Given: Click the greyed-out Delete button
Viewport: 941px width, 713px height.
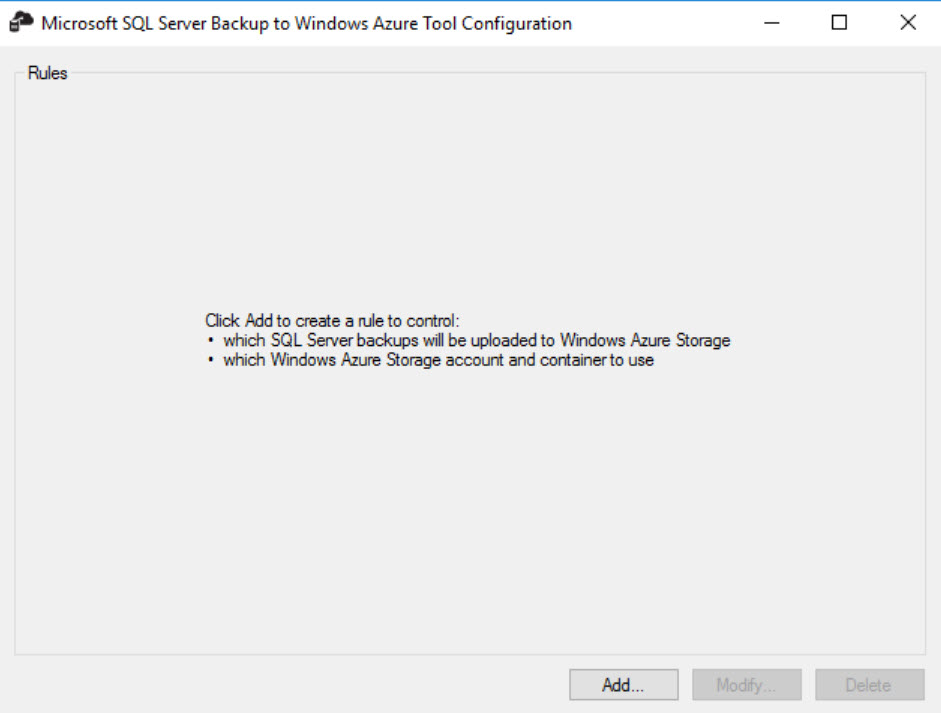Looking at the screenshot, I should pyautogui.click(x=870, y=685).
